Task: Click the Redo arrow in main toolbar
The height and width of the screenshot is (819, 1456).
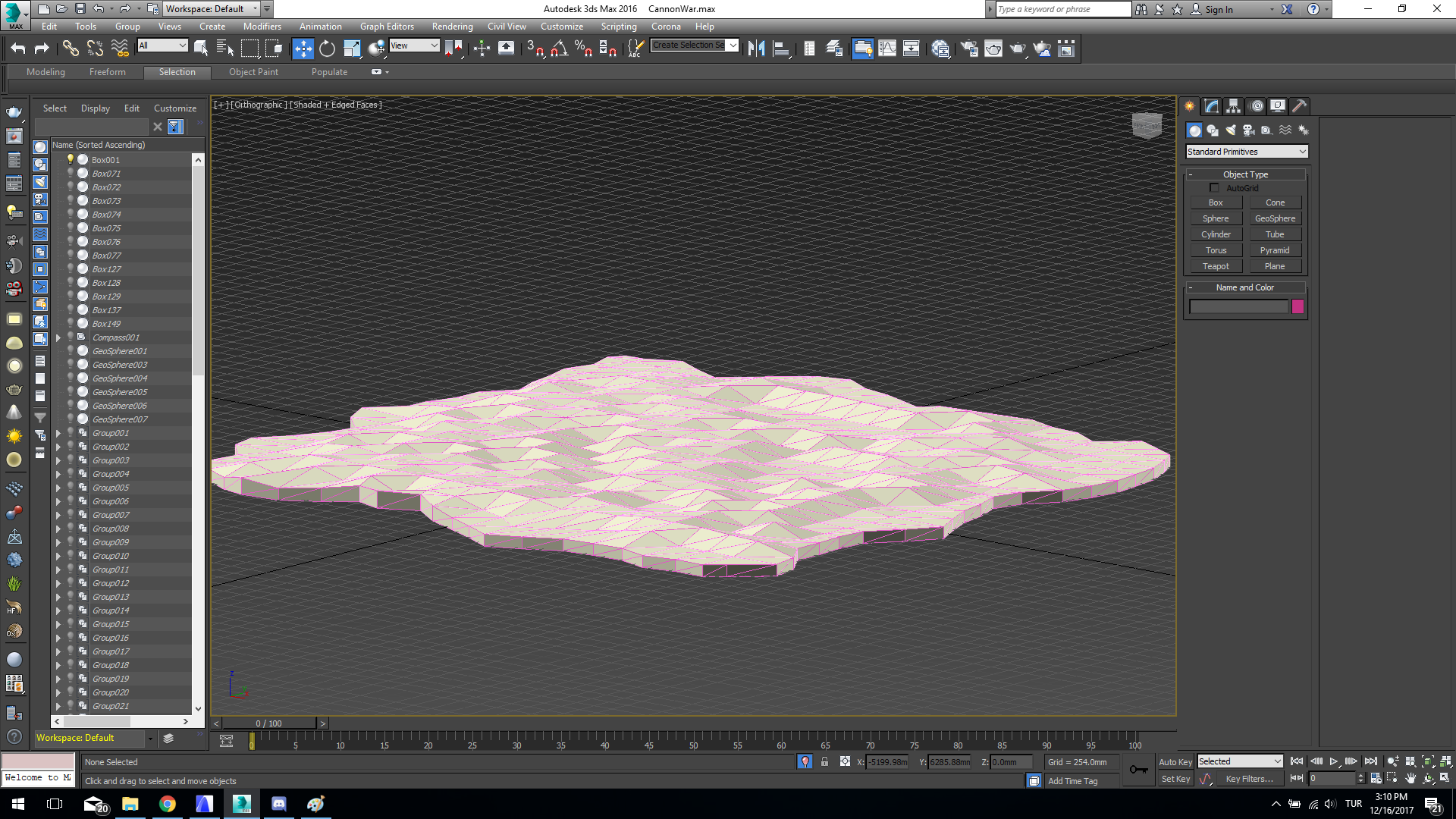Action: 42,49
